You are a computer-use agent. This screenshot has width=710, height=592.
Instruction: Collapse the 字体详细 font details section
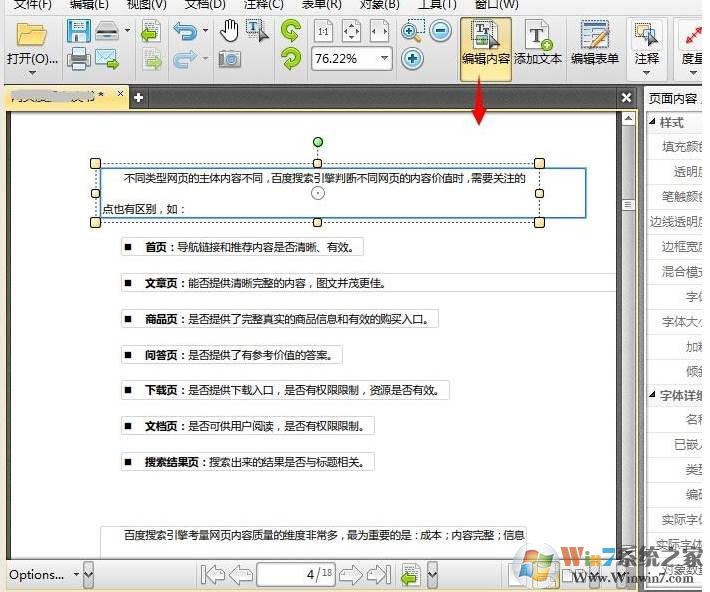(x=654, y=395)
